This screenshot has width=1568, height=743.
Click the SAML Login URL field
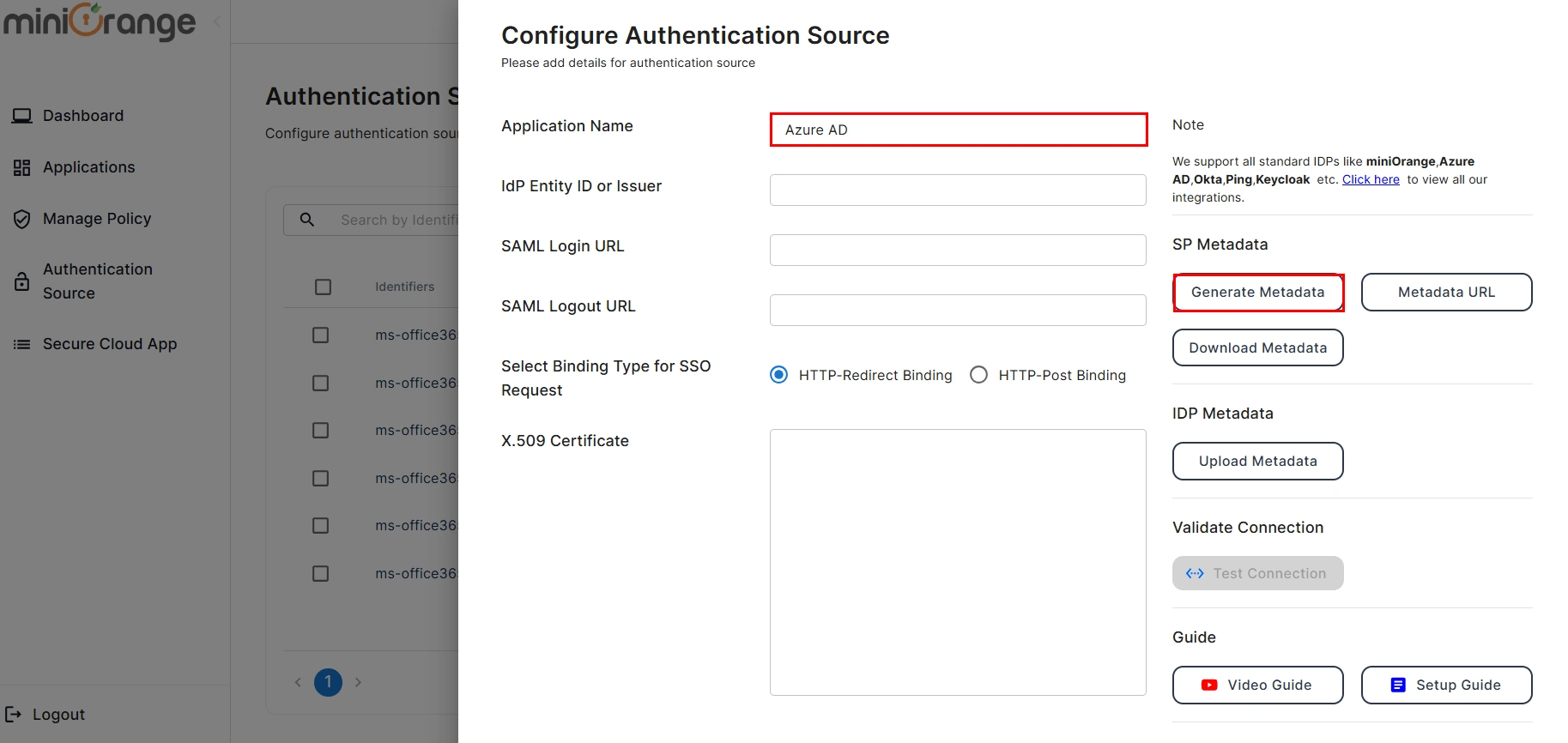coord(958,250)
